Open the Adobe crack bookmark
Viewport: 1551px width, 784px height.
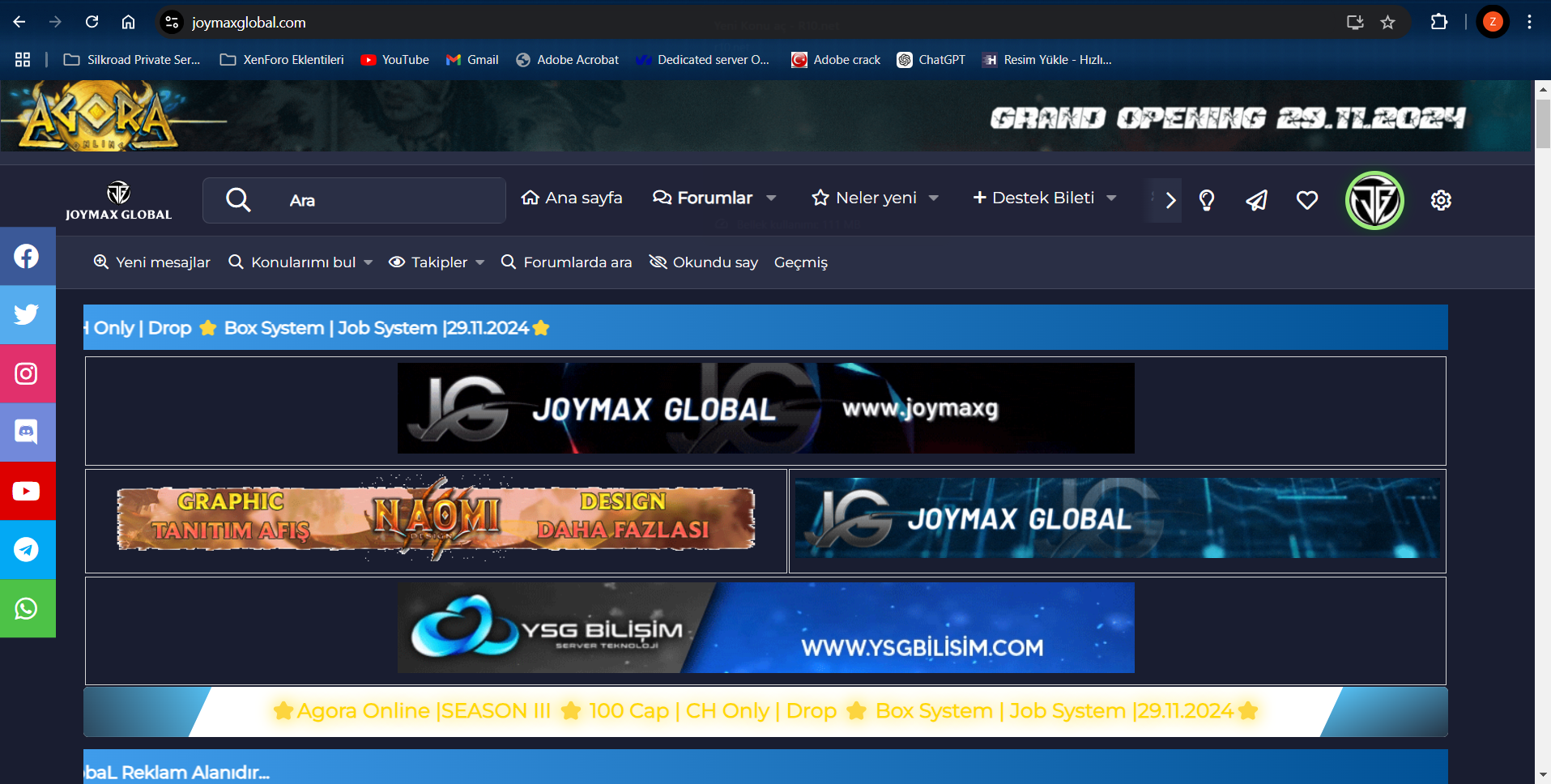pyautogui.click(x=836, y=59)
